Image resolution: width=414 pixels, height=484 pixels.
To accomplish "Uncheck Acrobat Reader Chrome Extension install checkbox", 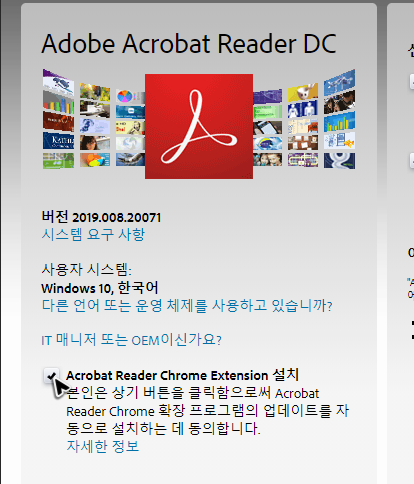I will 52,376.
